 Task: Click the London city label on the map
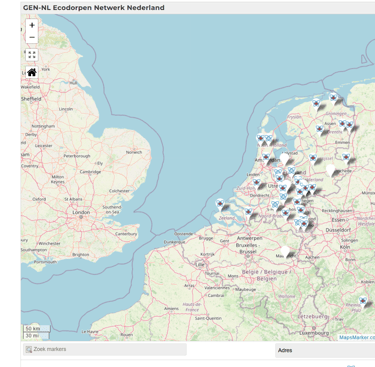81,212
